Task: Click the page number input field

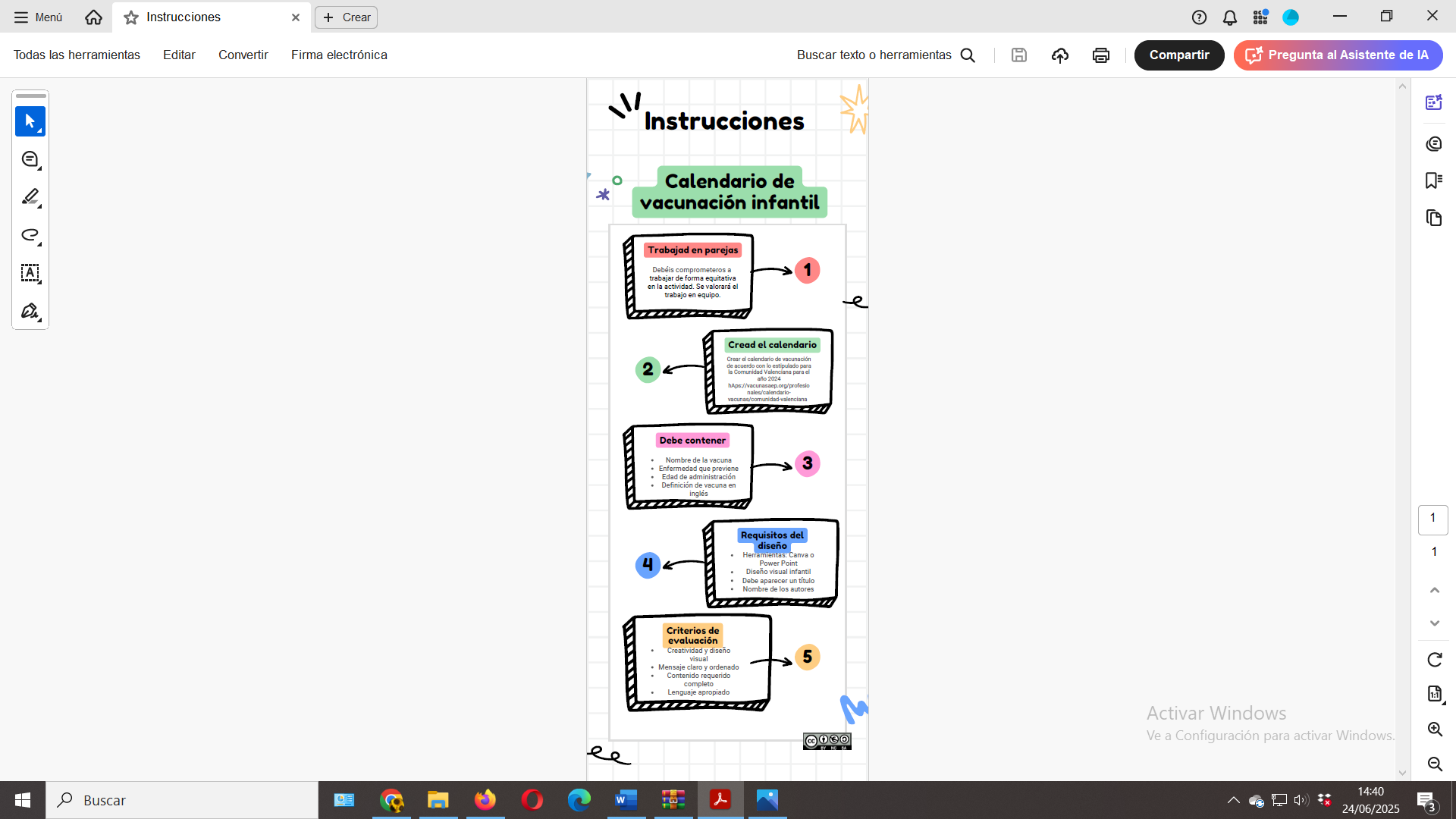Action: click(1432, 519)
